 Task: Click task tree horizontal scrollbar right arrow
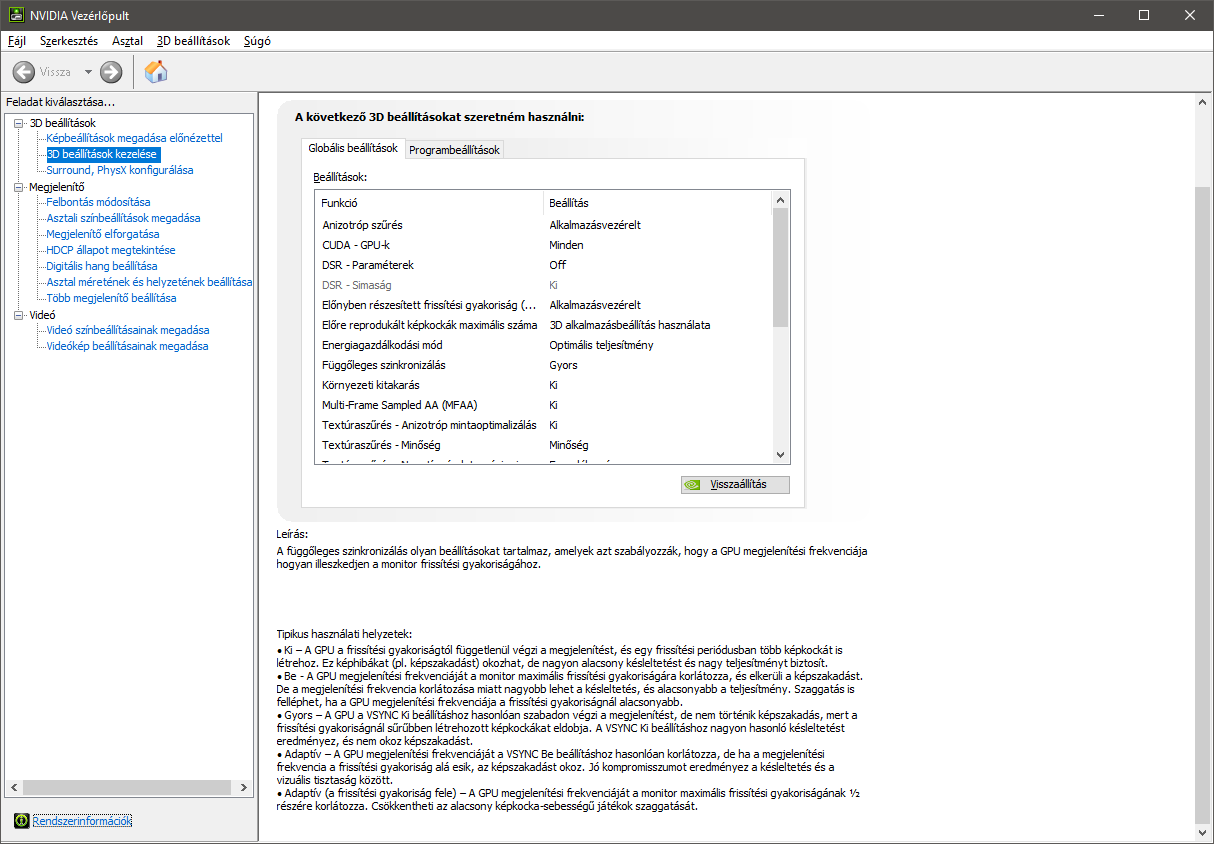[x=245, y=787]
